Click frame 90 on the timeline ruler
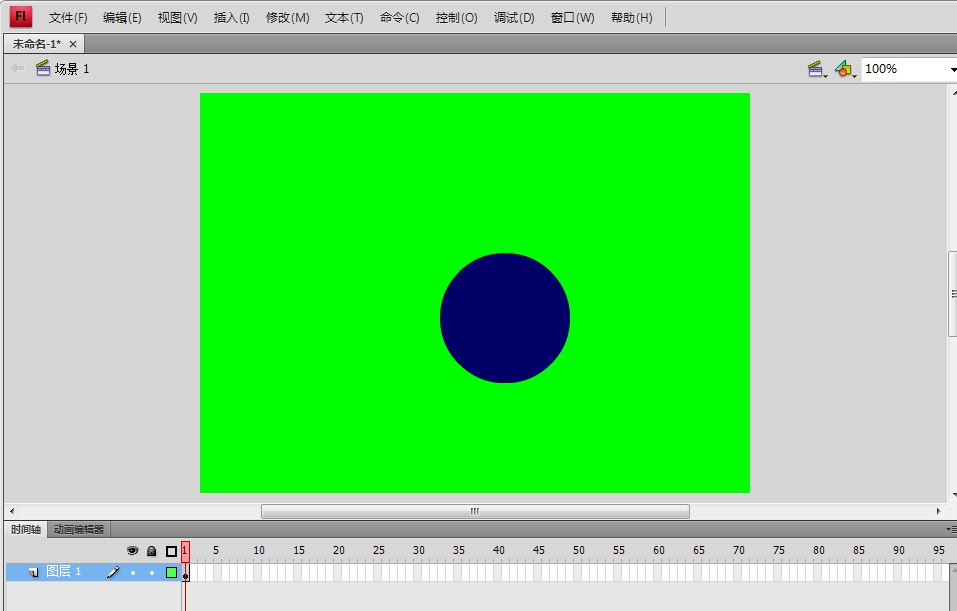Image resolution: width=957 pixels, height=611 pixels. click(x=897, y=551)
